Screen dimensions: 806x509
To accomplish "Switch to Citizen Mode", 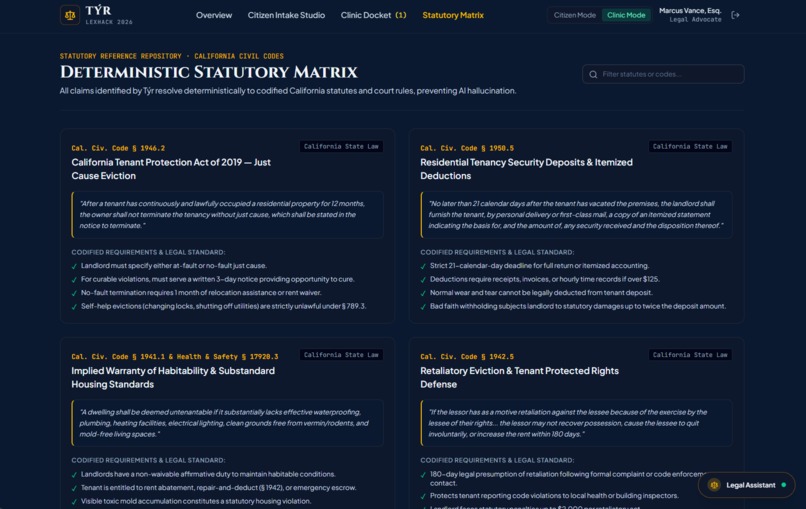I will (575, 15).
